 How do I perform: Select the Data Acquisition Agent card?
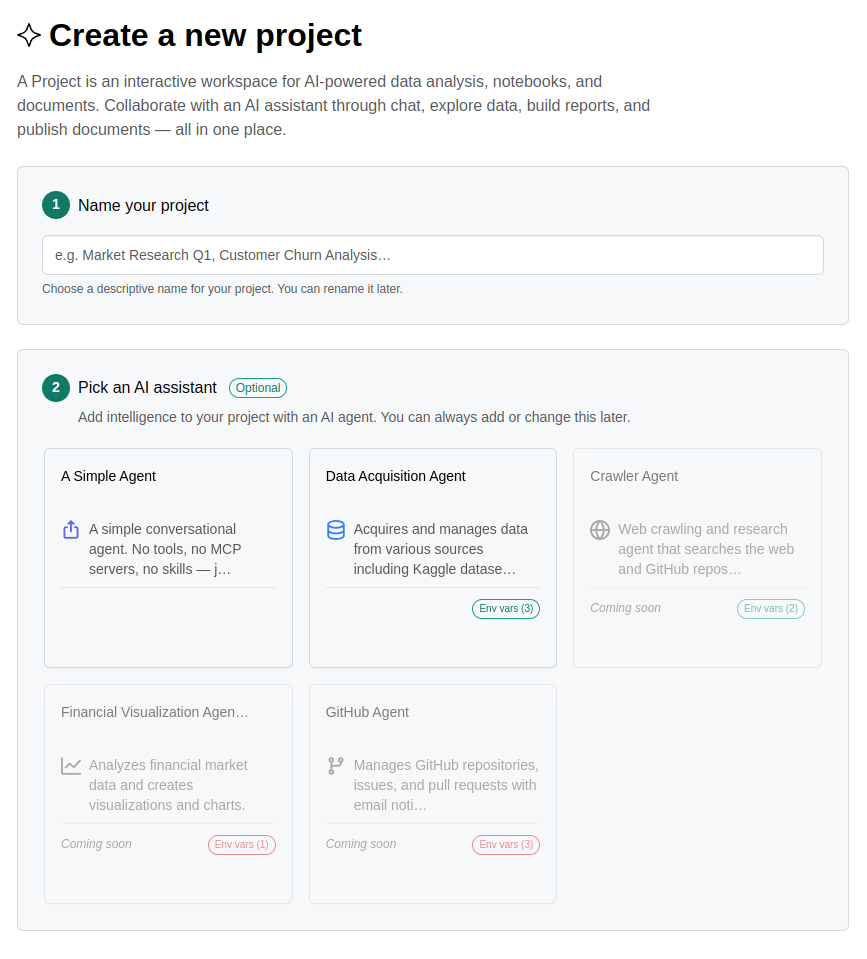[x=432, y=557]
